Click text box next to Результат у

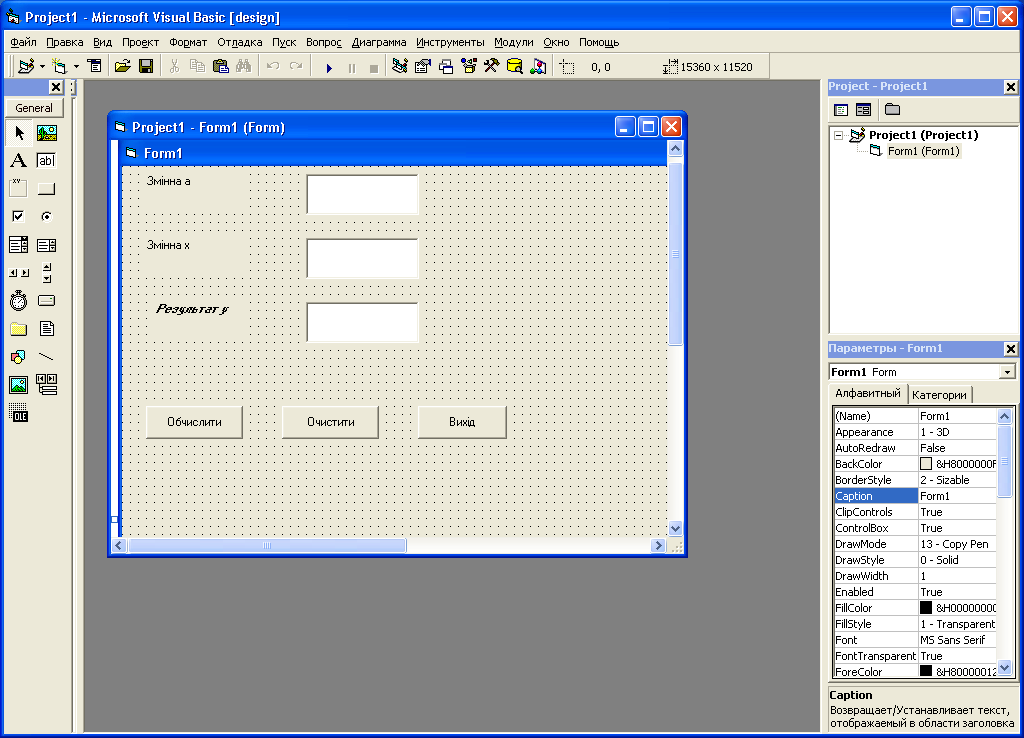pyautogui.click(x=362, y=322)
